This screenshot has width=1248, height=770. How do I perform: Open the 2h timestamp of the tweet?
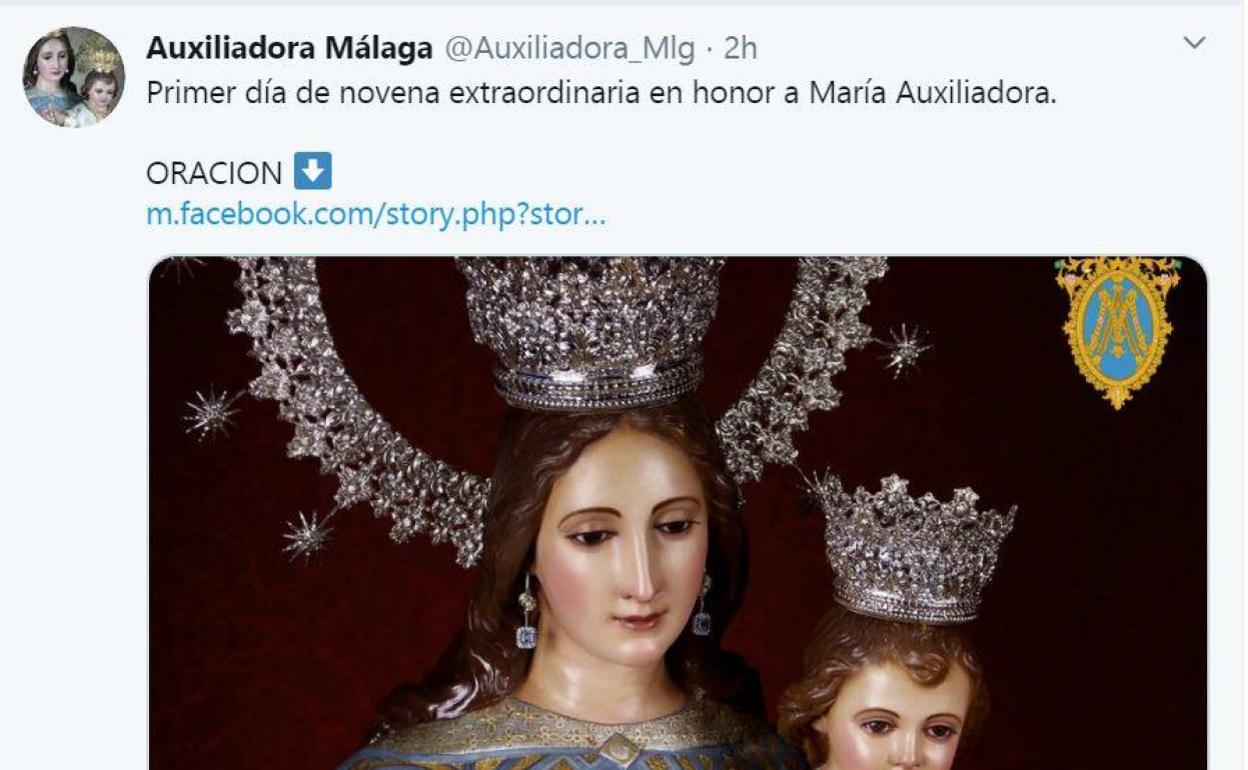740,47
